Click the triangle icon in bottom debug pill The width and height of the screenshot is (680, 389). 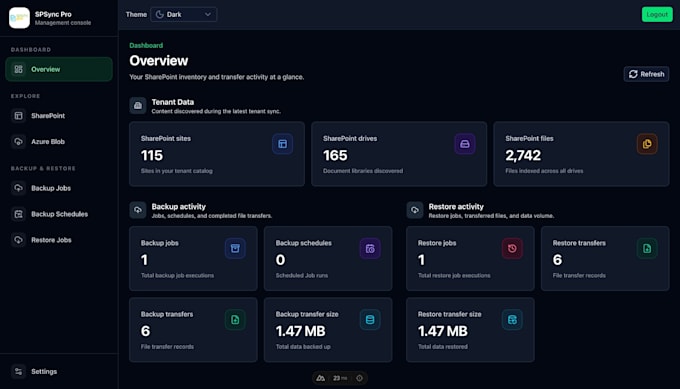pyautogui.click(x=320, y=378)
